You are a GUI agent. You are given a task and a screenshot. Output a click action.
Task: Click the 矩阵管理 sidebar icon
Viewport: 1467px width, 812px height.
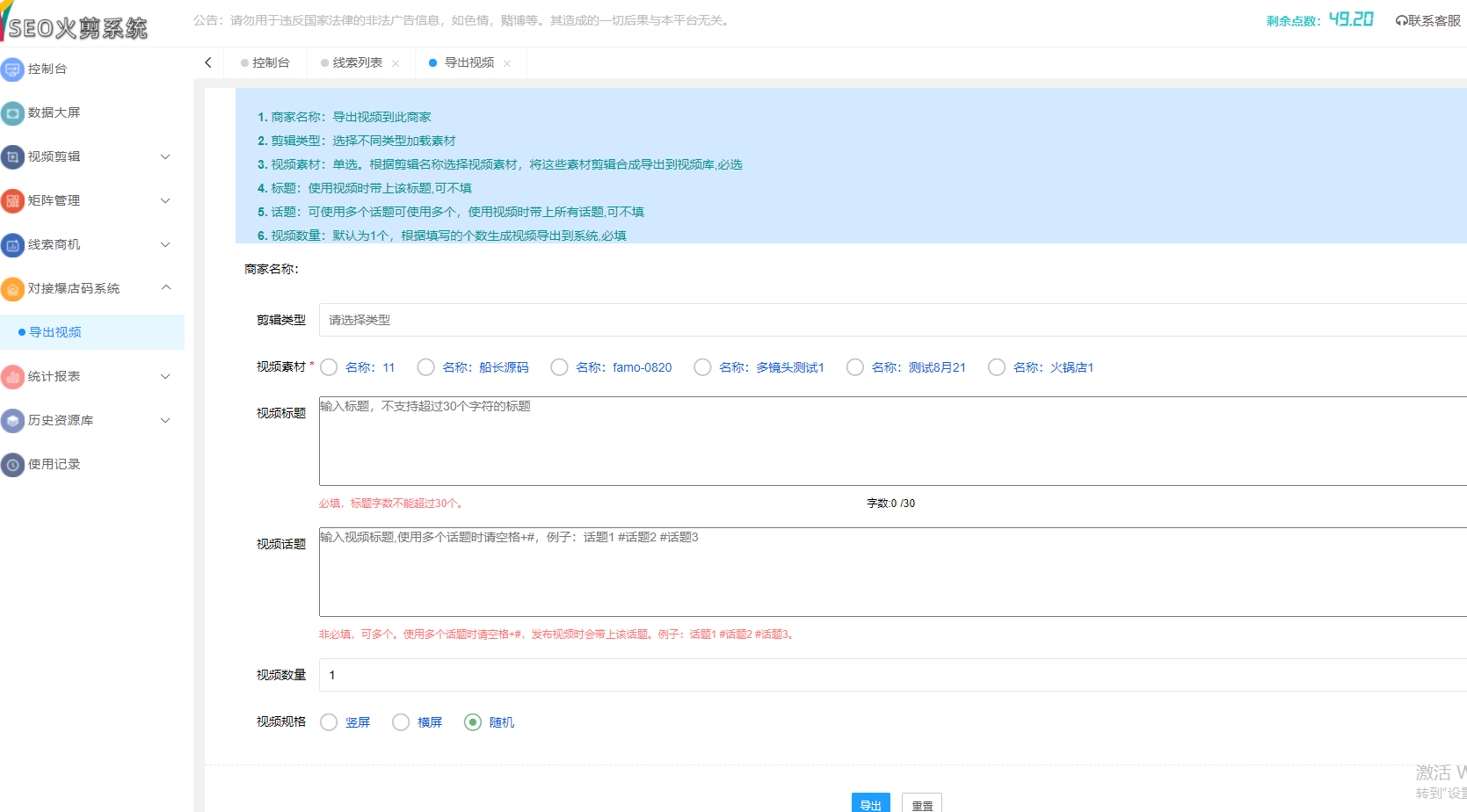[12, 200]
